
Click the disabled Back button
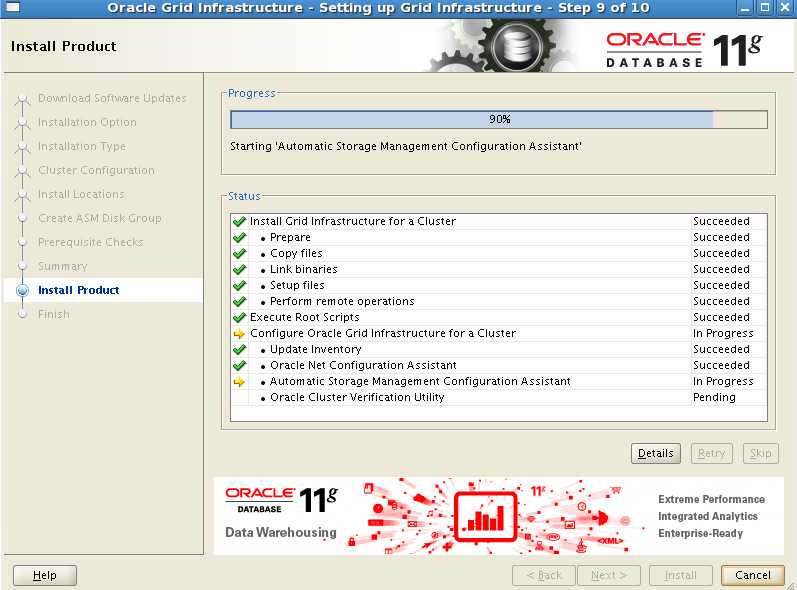pos(544,575)
